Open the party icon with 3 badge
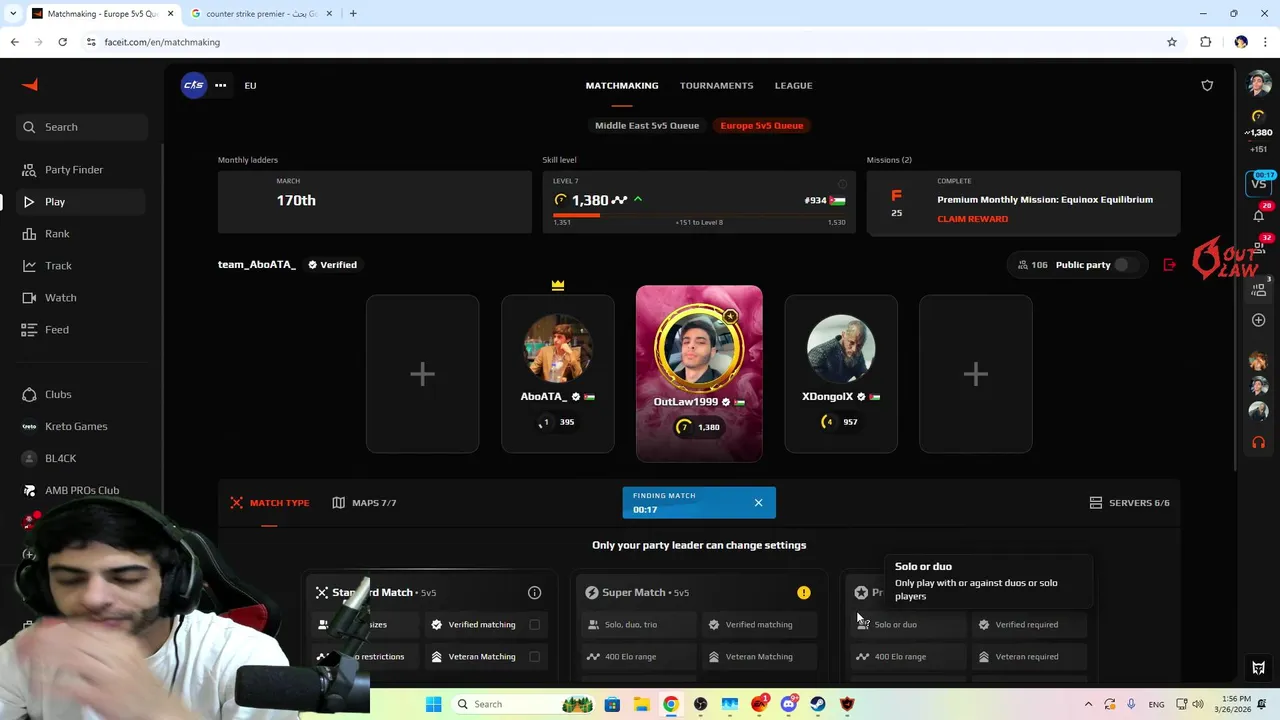This screenshot has height=720, width=1280. pyautogui.click(x=1258, y=290)
